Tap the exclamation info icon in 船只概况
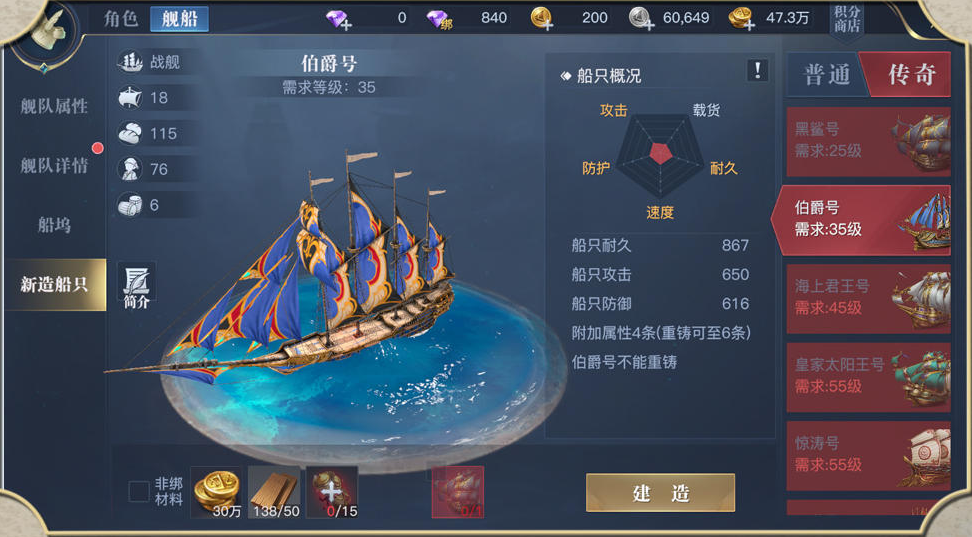Viewport: 972px width, 537px height. point(757,71)
